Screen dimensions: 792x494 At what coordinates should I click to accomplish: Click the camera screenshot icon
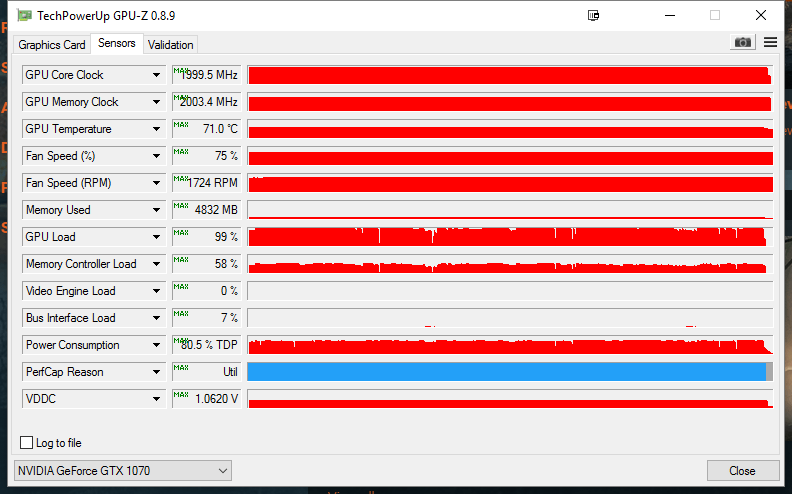point(742,42)
